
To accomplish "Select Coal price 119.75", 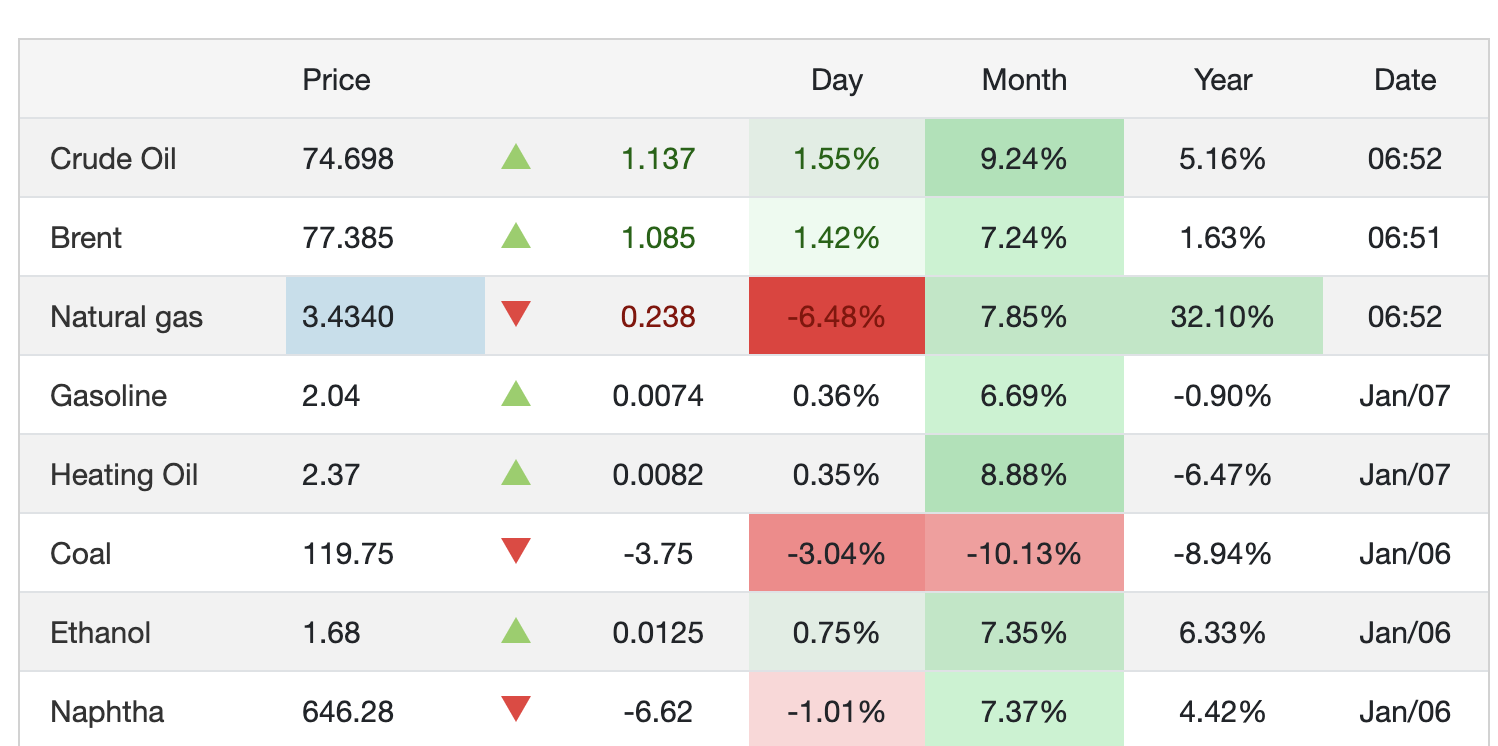I will point(348,554).
